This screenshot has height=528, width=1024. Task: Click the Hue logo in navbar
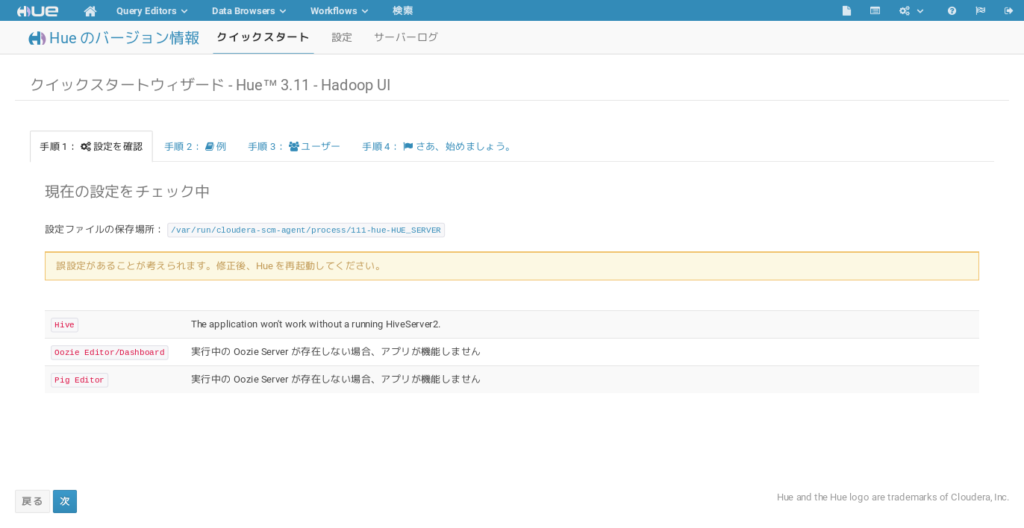coord(37,11)
